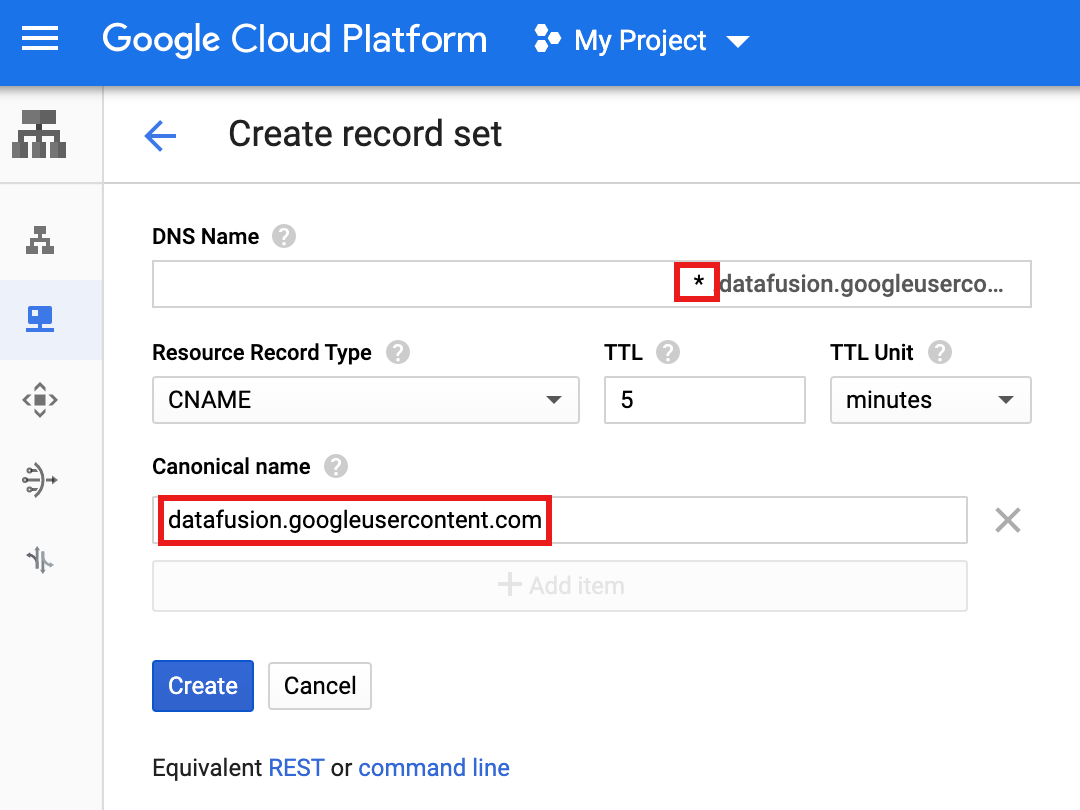Show help for DNS Name field
The width and height of the screenshot is (1080, 810).
click(285, 237)
